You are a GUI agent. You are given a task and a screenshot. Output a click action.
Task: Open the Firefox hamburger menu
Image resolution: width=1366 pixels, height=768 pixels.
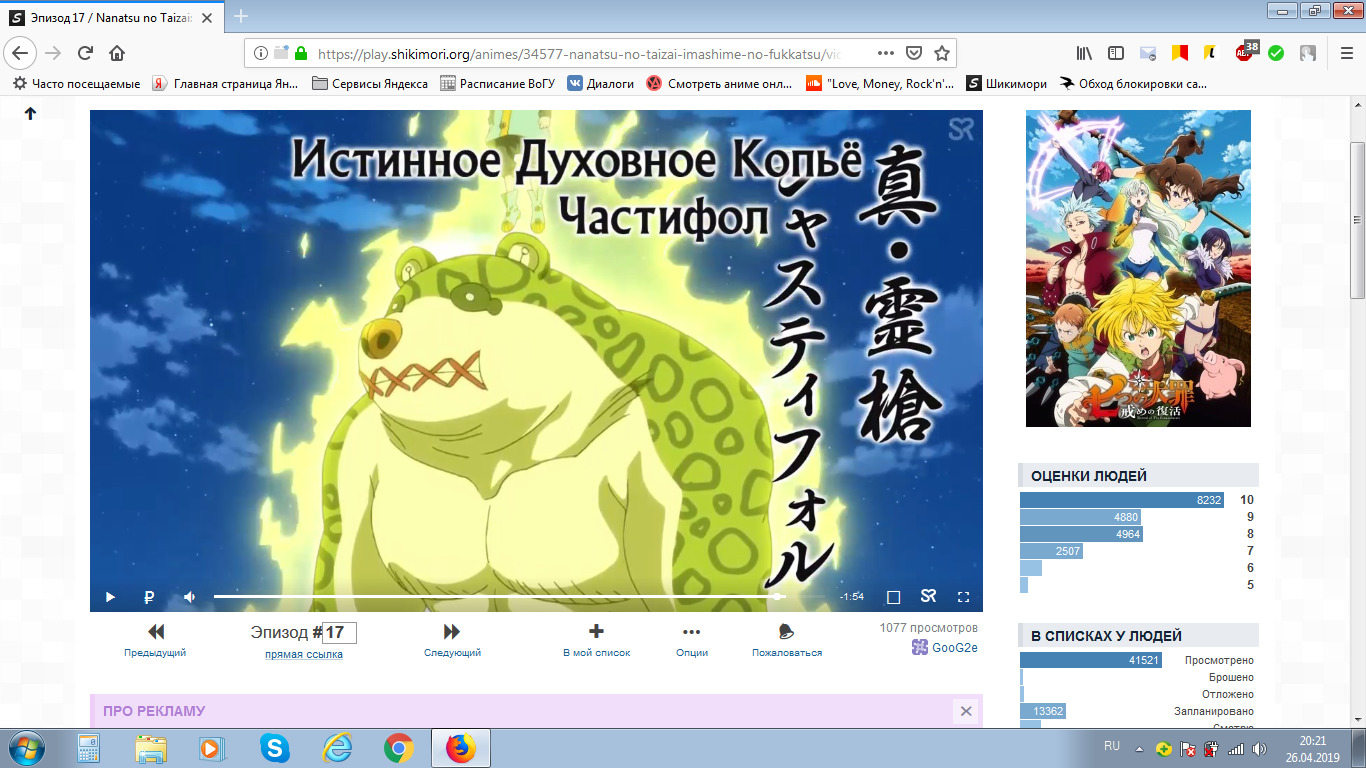1345,53
